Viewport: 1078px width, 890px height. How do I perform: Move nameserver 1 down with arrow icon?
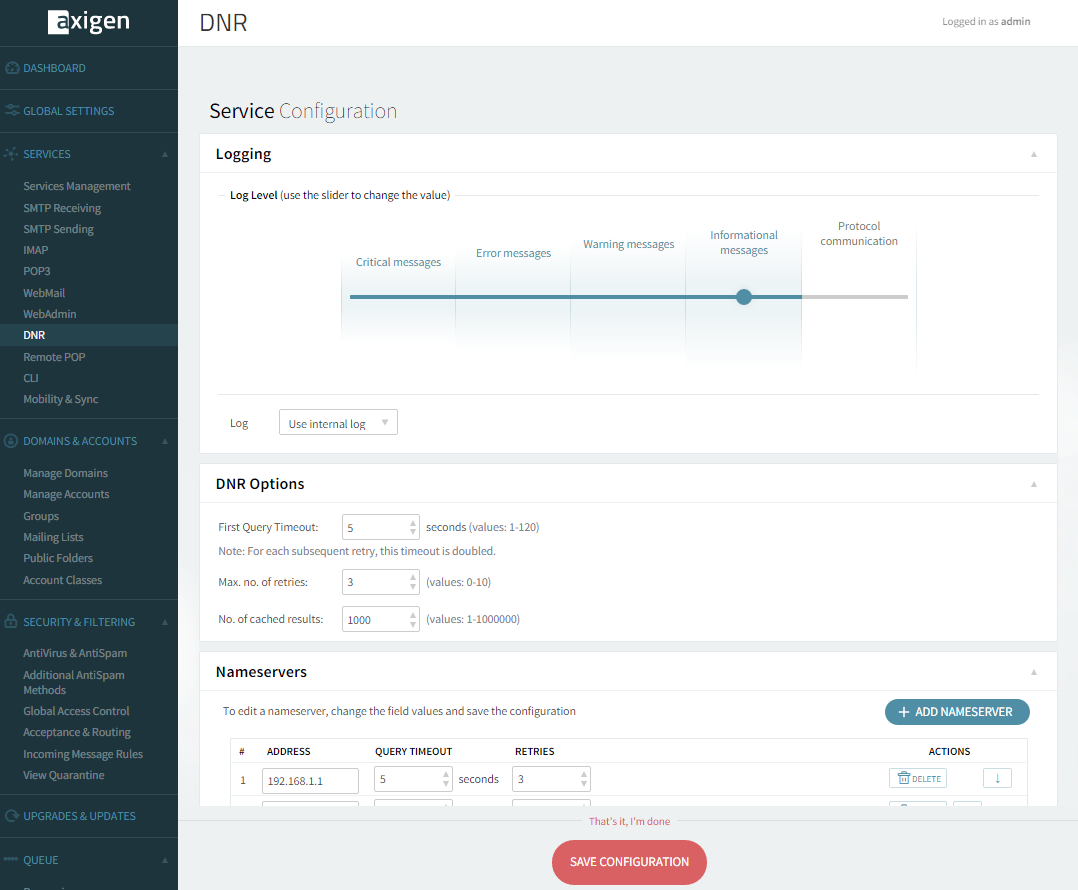(x=997, y=778)
